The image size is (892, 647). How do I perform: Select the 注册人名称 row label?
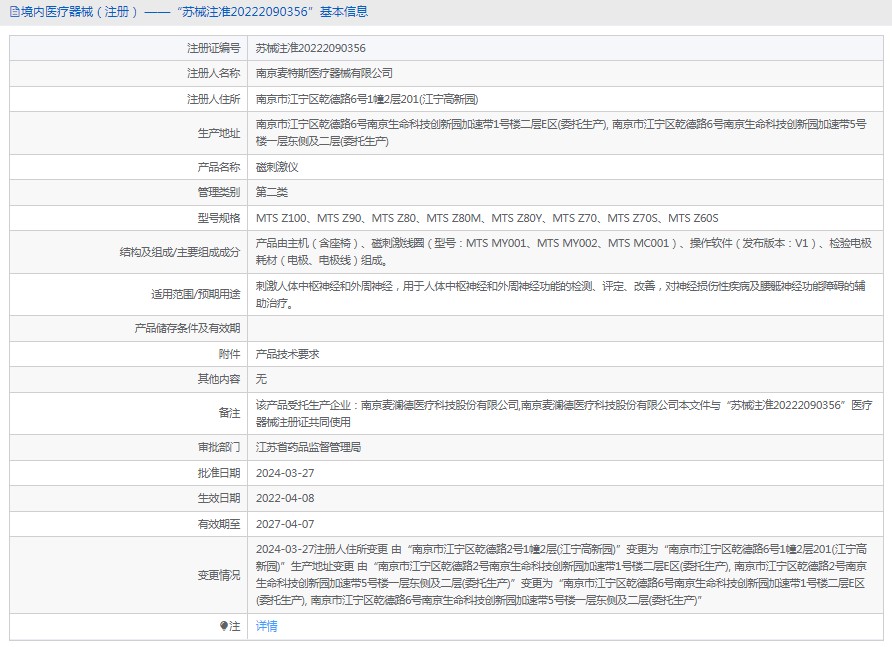pyautogui.click(x=214, y=73)
